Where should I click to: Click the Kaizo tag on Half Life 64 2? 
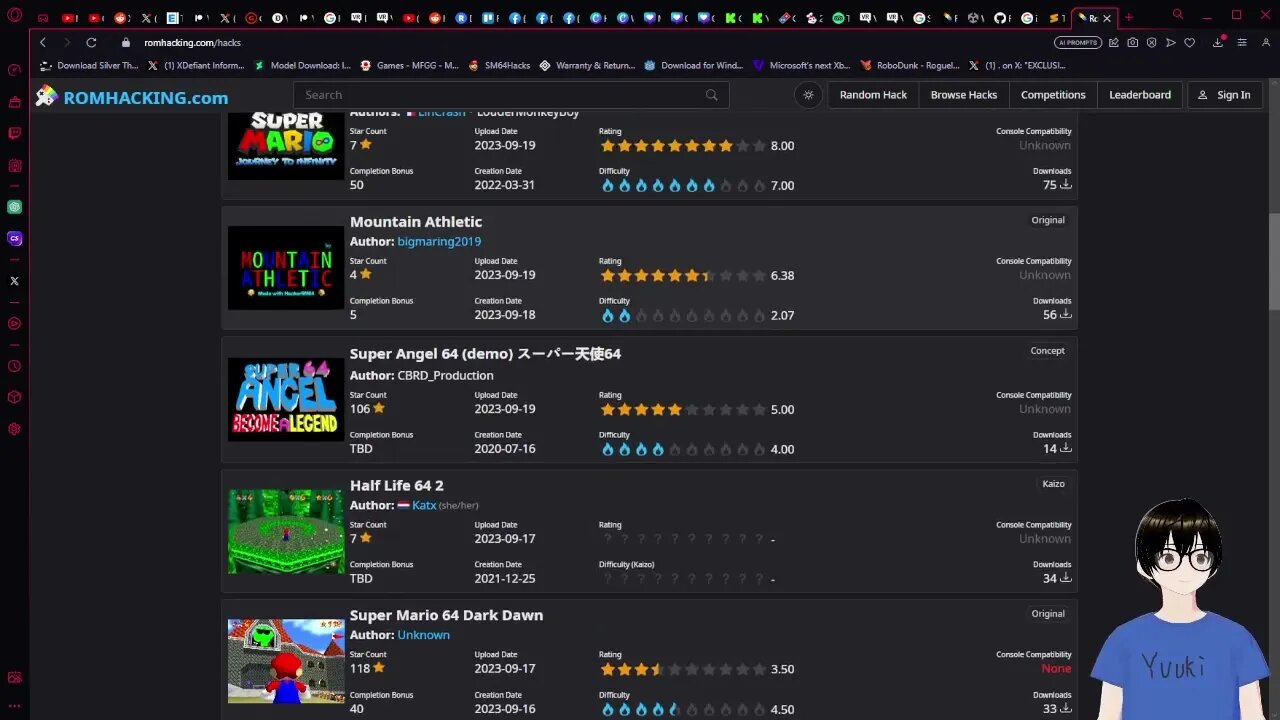click(x=1053, y=484)
